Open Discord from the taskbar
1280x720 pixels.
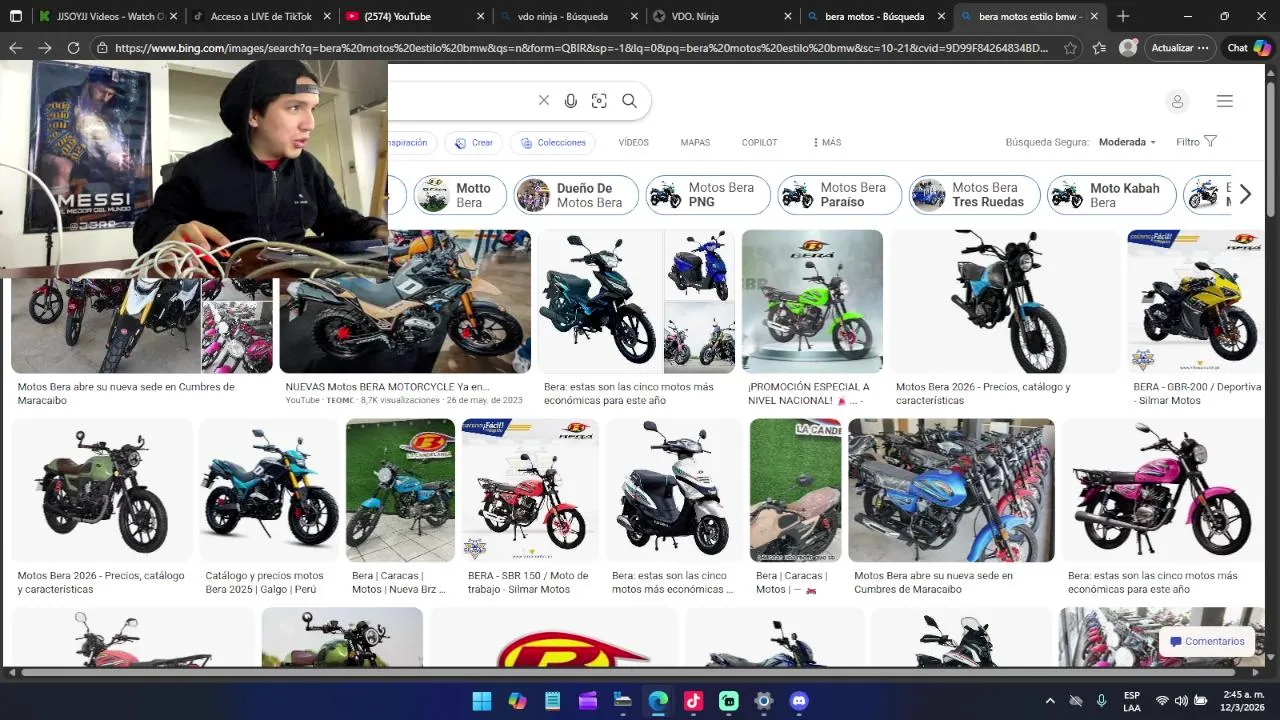point(799,701)
